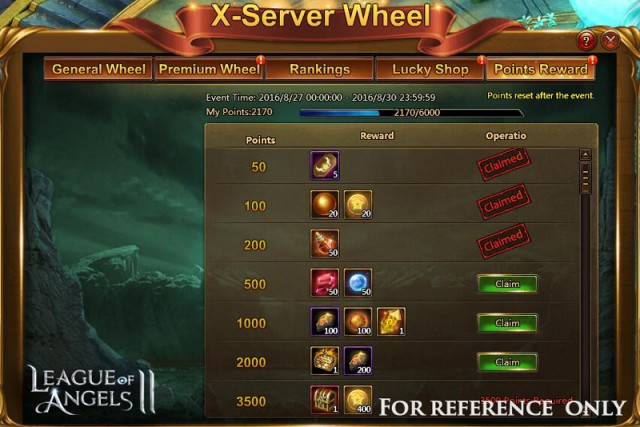Open the red question mark help icon
This screenshot has width=640, height=427.
(x=586, y=40)
